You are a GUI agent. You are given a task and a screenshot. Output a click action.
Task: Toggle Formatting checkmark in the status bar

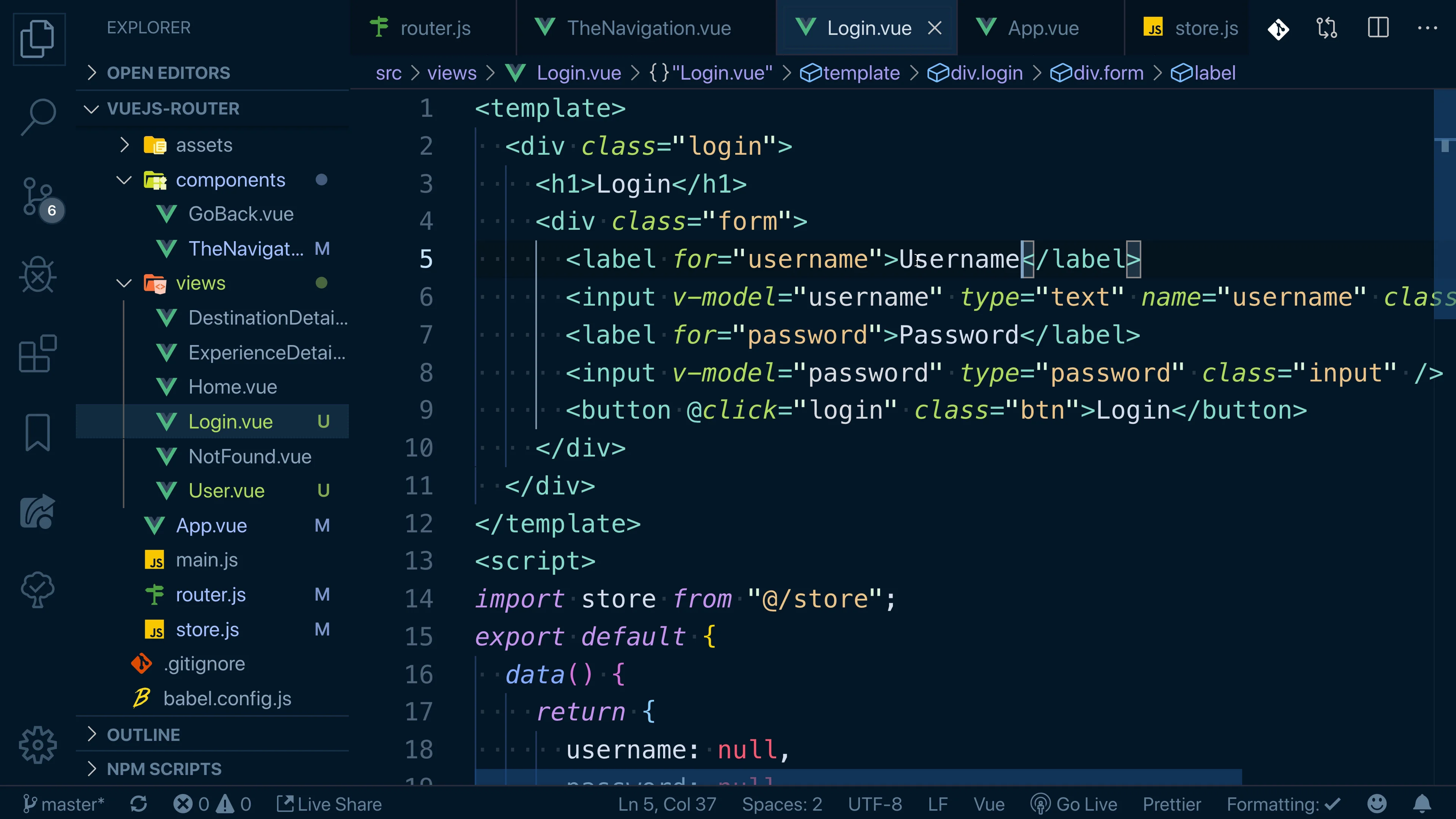pyautogui.click(x=1283, y=804)
